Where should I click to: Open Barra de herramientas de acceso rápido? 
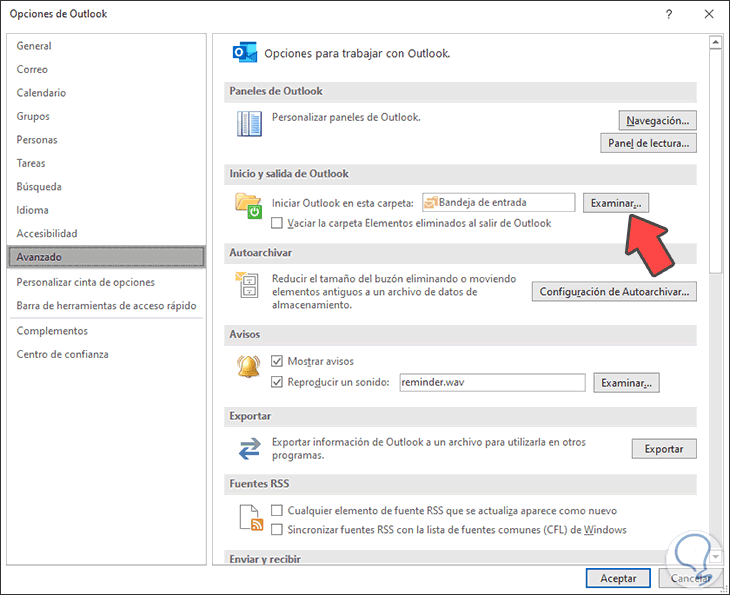click(107, 305)
